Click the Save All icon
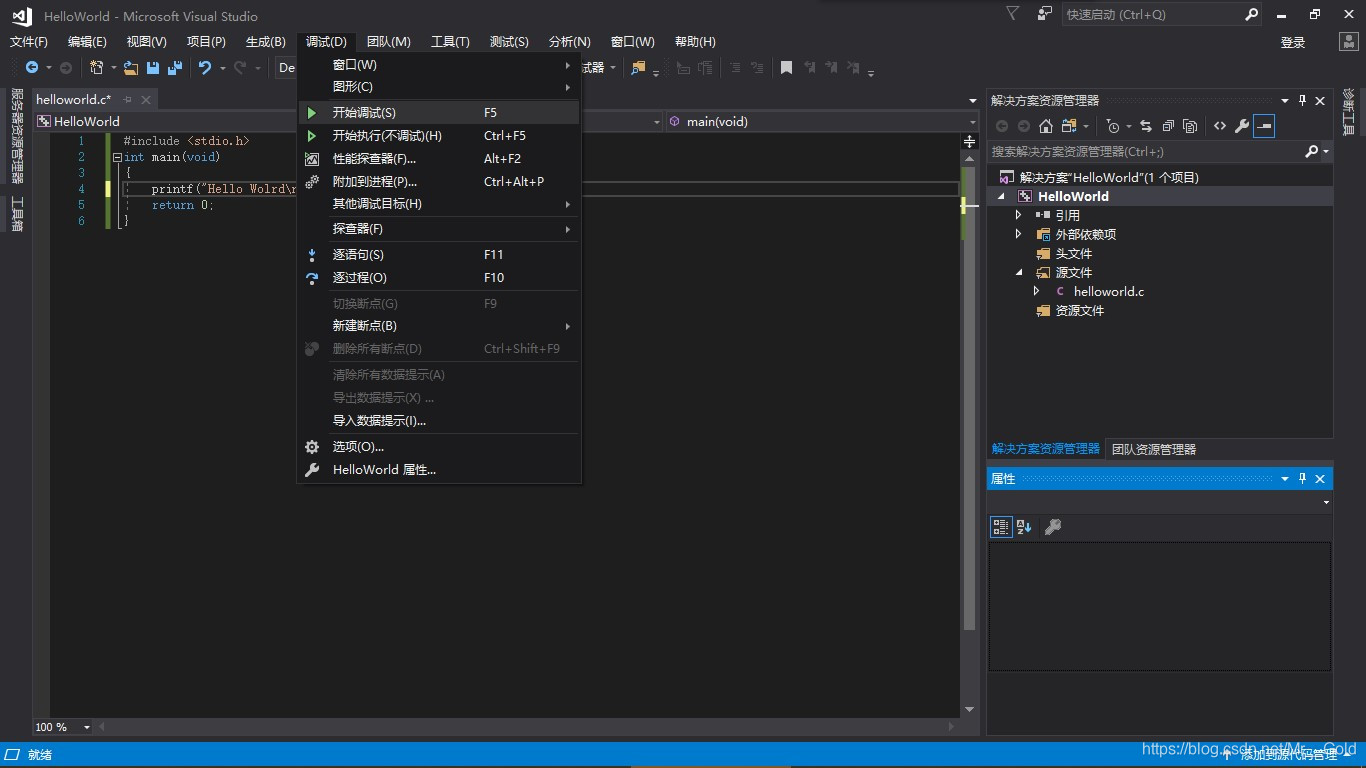Screen dimensions: 1366x768 175,68
